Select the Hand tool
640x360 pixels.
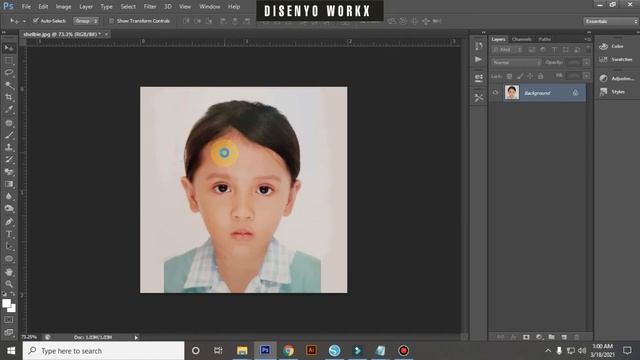[9, 272]
